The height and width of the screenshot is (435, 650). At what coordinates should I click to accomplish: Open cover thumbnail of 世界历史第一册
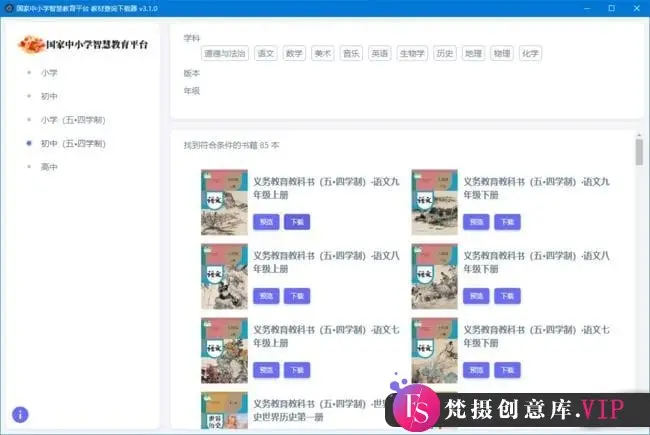224,411
